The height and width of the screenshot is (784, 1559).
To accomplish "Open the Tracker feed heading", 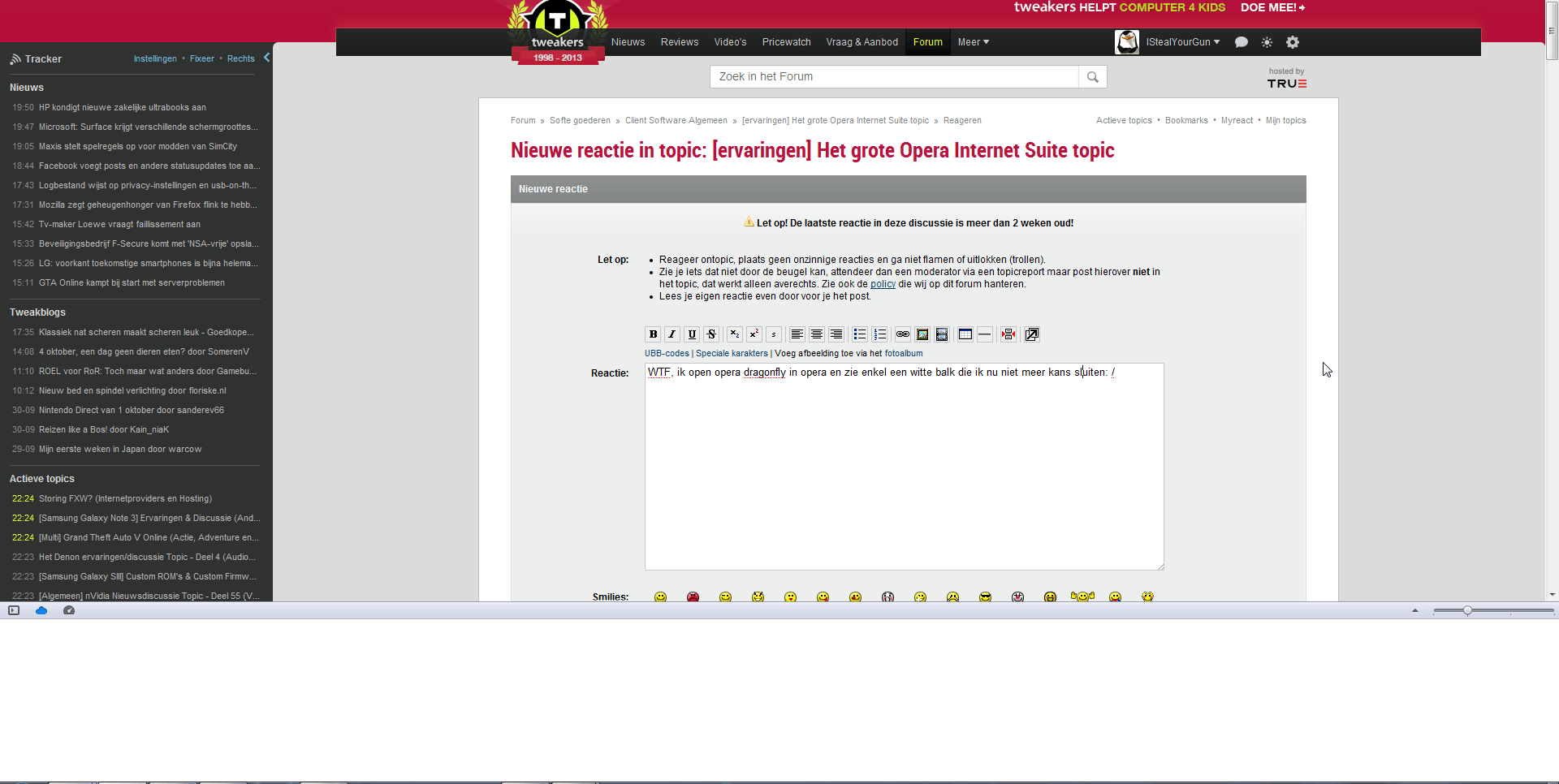I will (43, 59).
